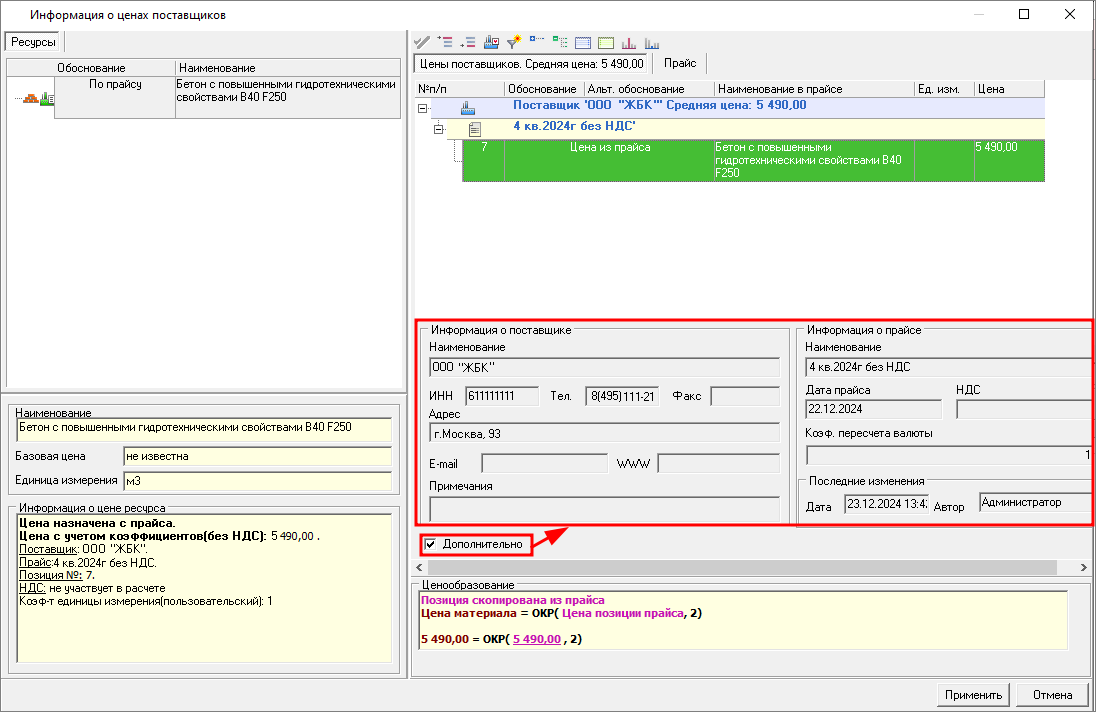Click into the empty WWW field
Viewport: 1096px width, 712px height.
tap(719, 463)
